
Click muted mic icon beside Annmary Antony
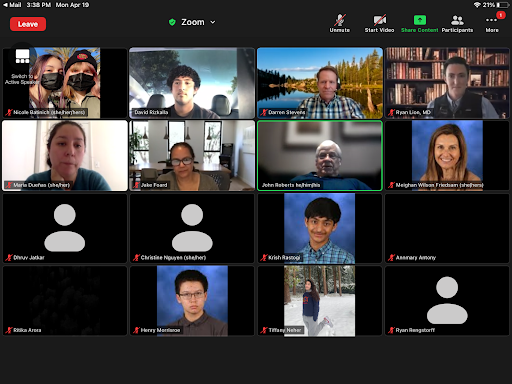(x=391, y=258)
